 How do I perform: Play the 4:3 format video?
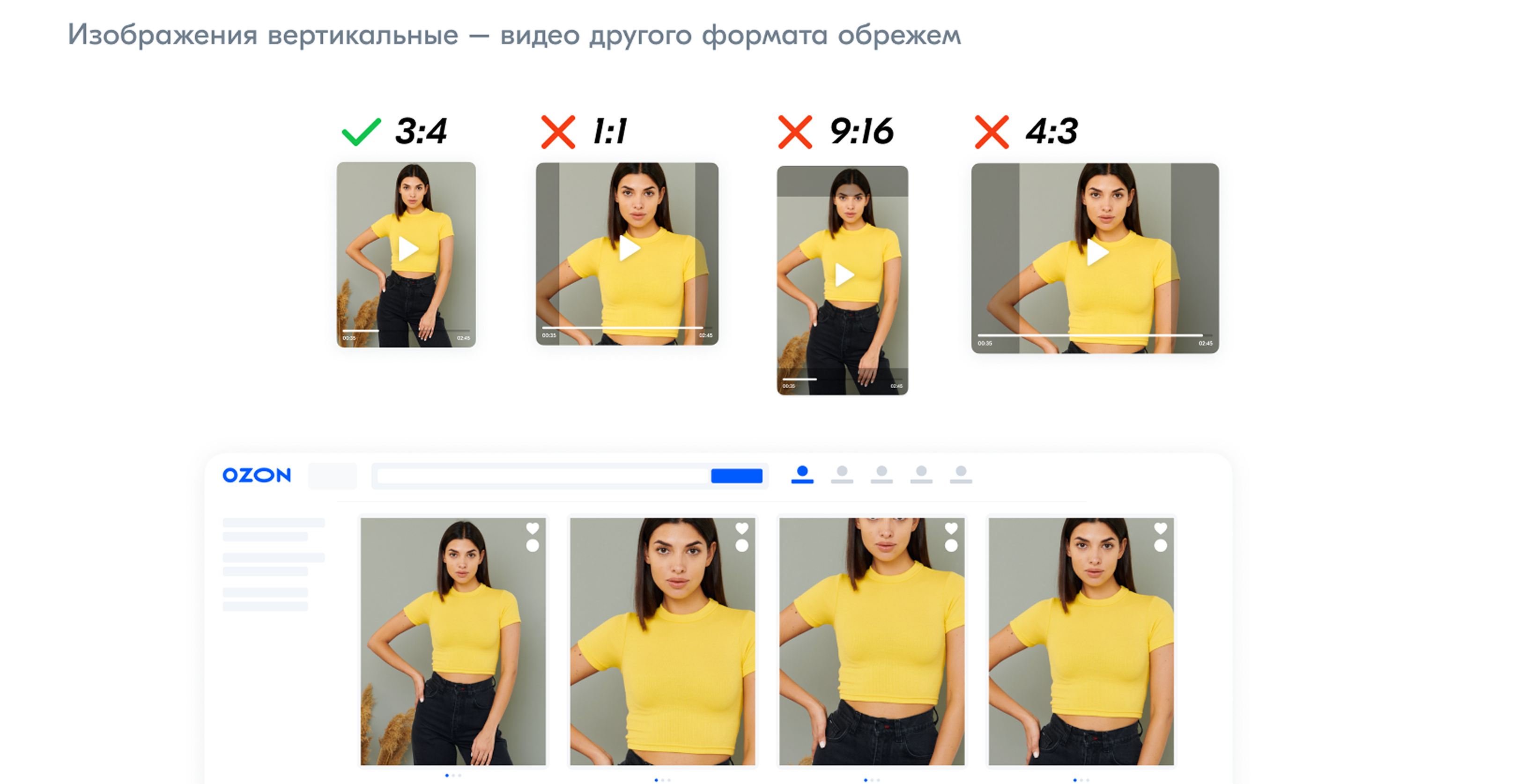[1097, 252]
